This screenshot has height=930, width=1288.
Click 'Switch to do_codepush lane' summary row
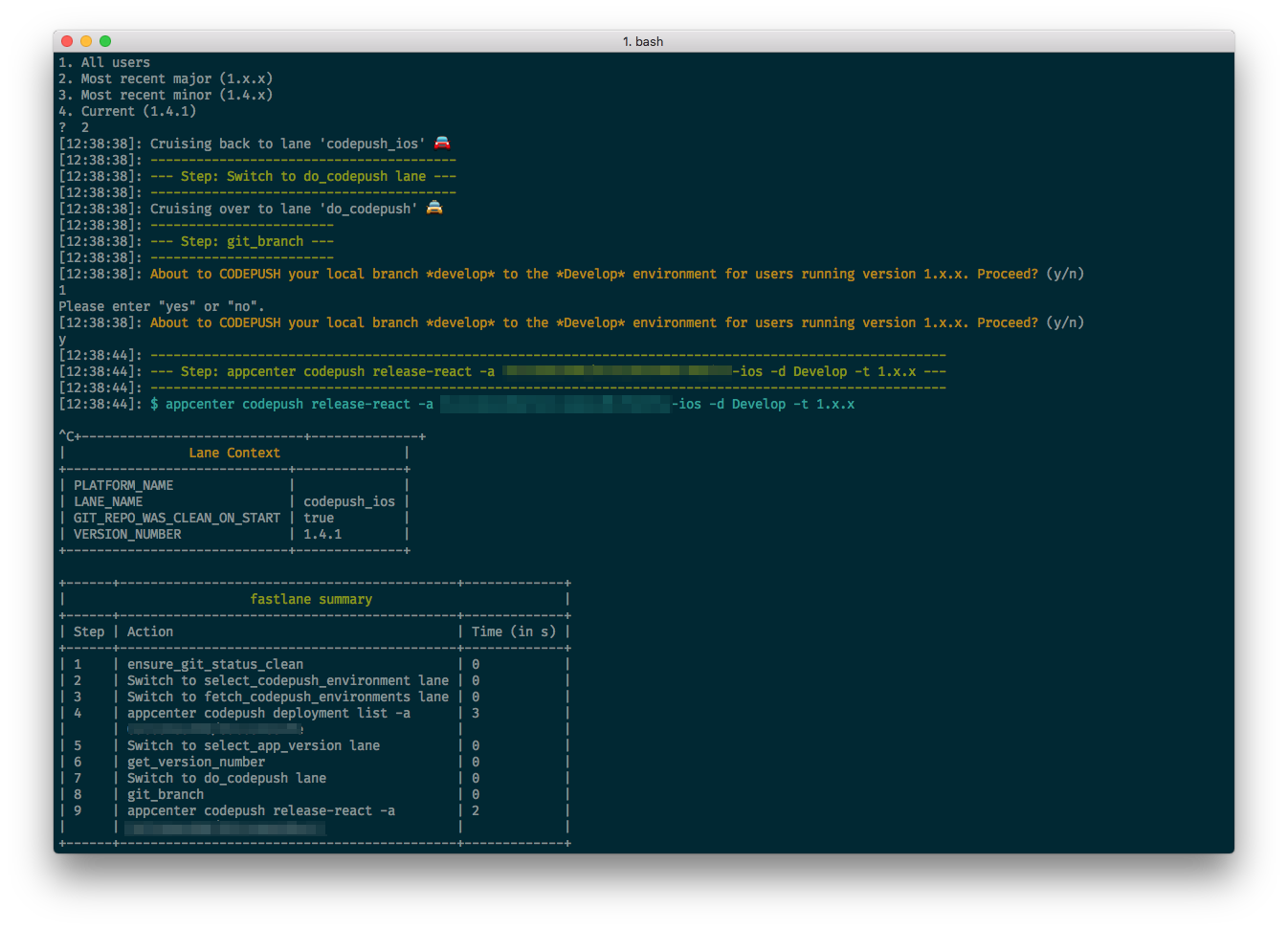pyautogui.click(x=227, y=778)
